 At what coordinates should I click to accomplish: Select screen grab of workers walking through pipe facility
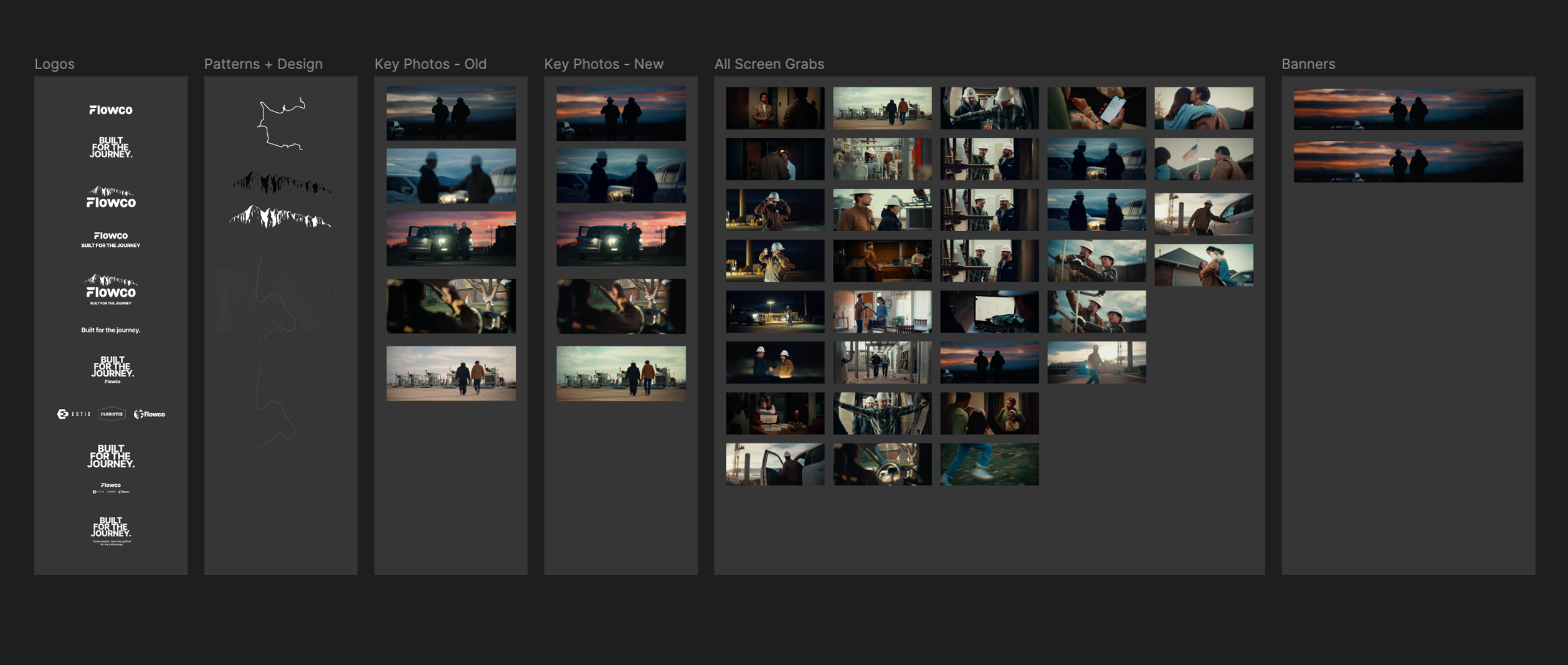pyautogui.click(x=882, y=363)
